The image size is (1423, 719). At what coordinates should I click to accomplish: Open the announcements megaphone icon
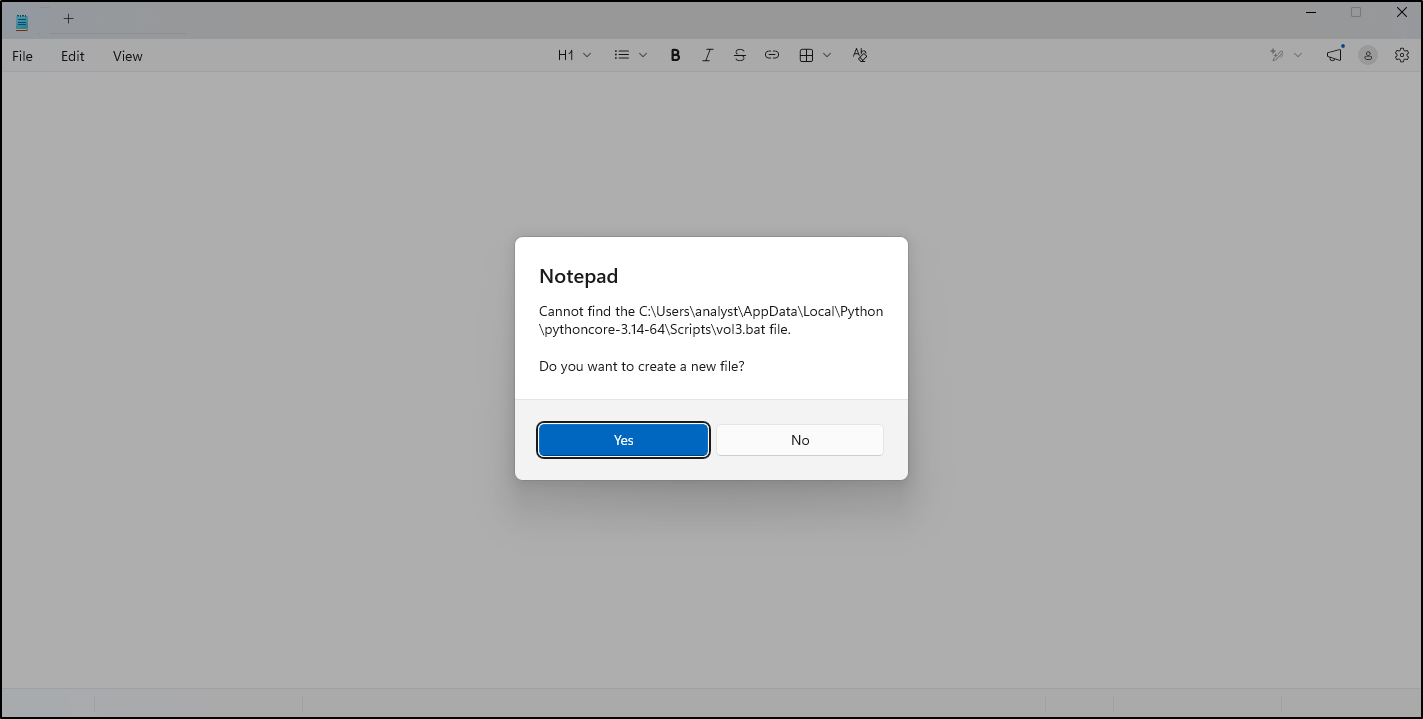pos(1334,55)
